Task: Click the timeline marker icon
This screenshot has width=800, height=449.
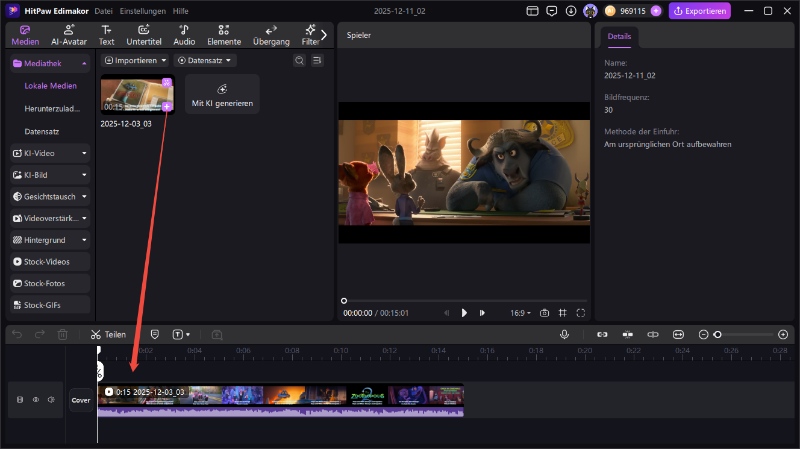Action: [x=155, y=334]
